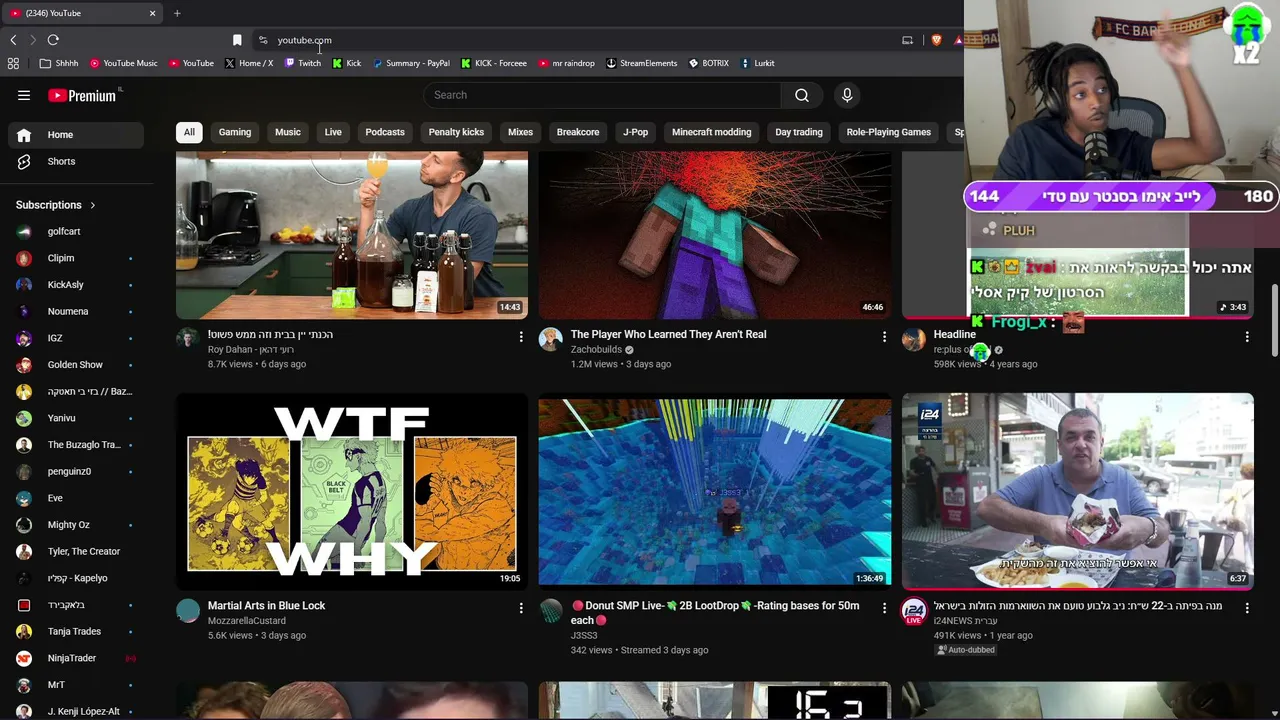Select the Minecraft modding chip
Screen dimensions: 1280x720
coord(711,132)
